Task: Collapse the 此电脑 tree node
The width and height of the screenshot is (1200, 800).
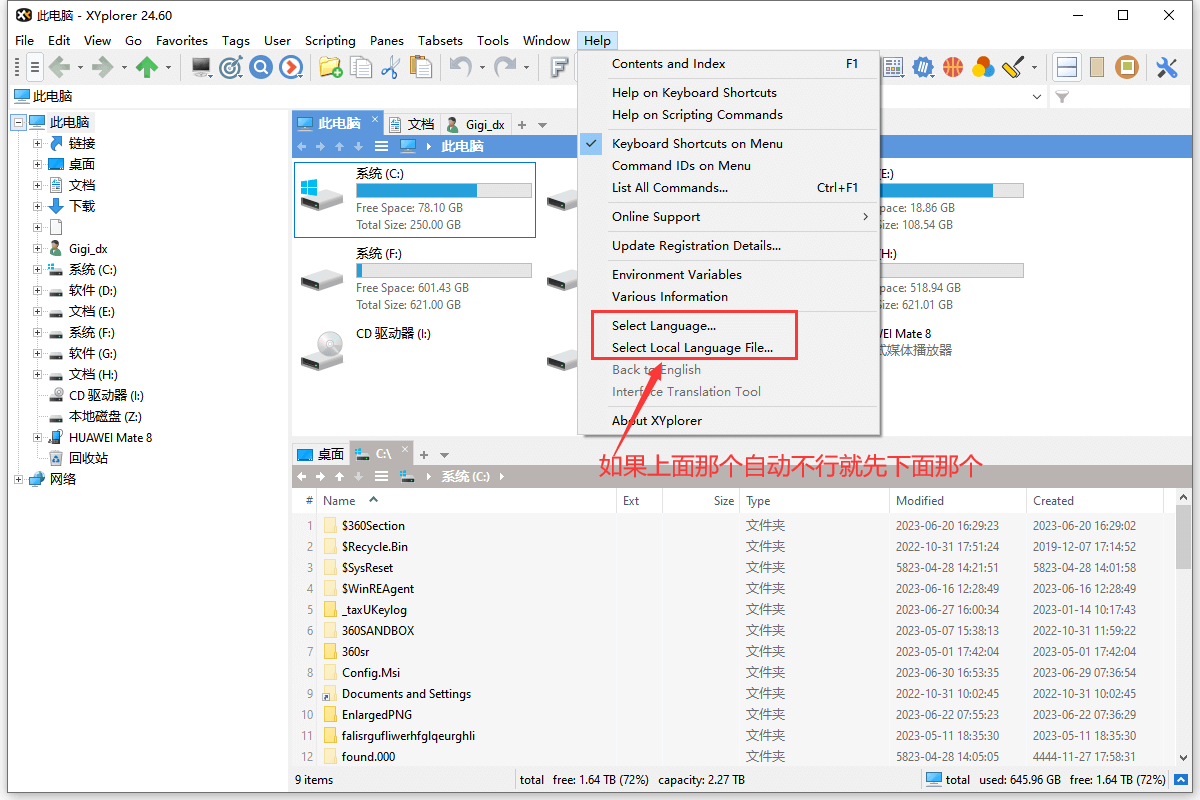Action: 17,122
